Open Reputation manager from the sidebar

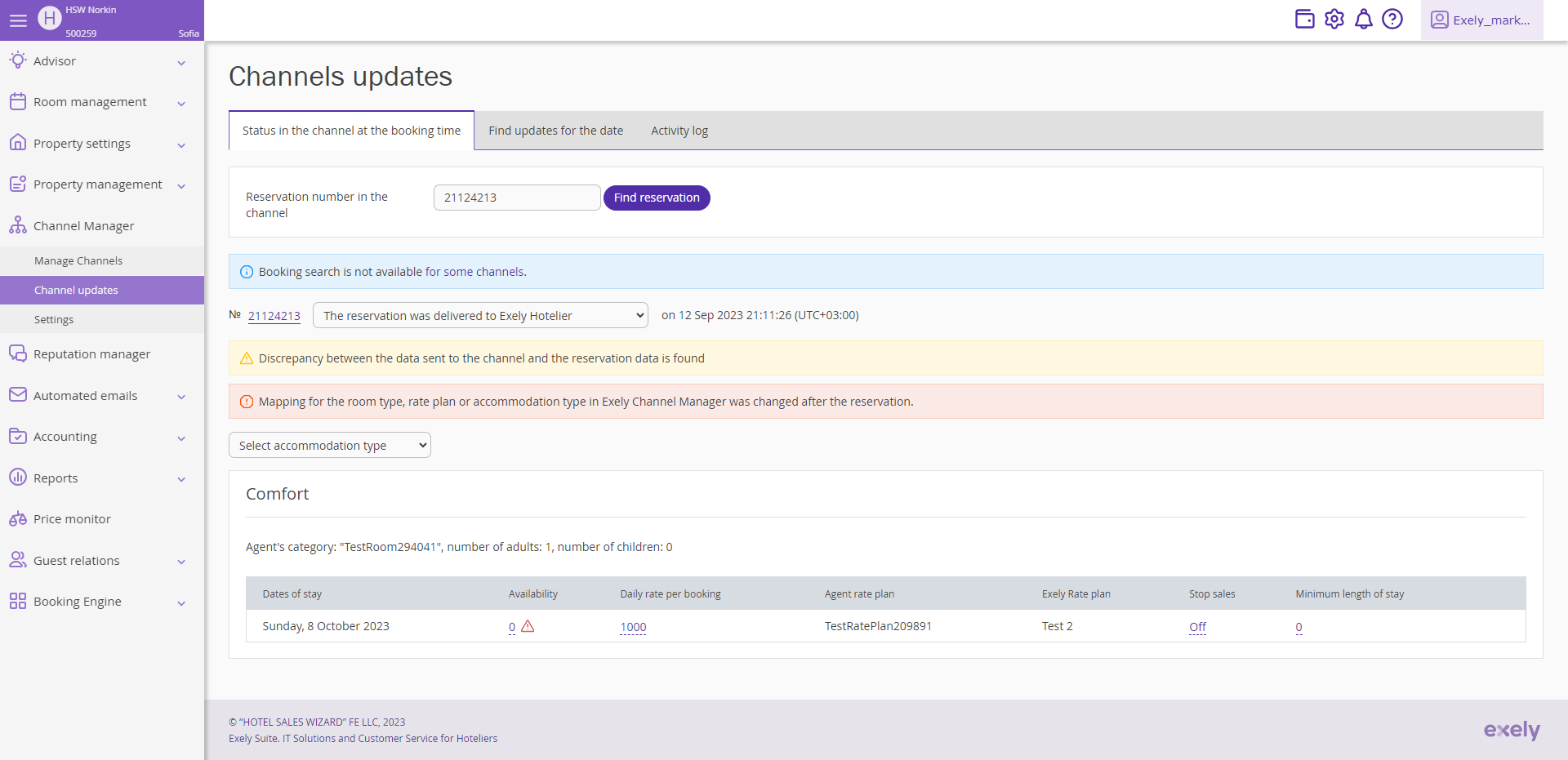click(x=91, y=353)
